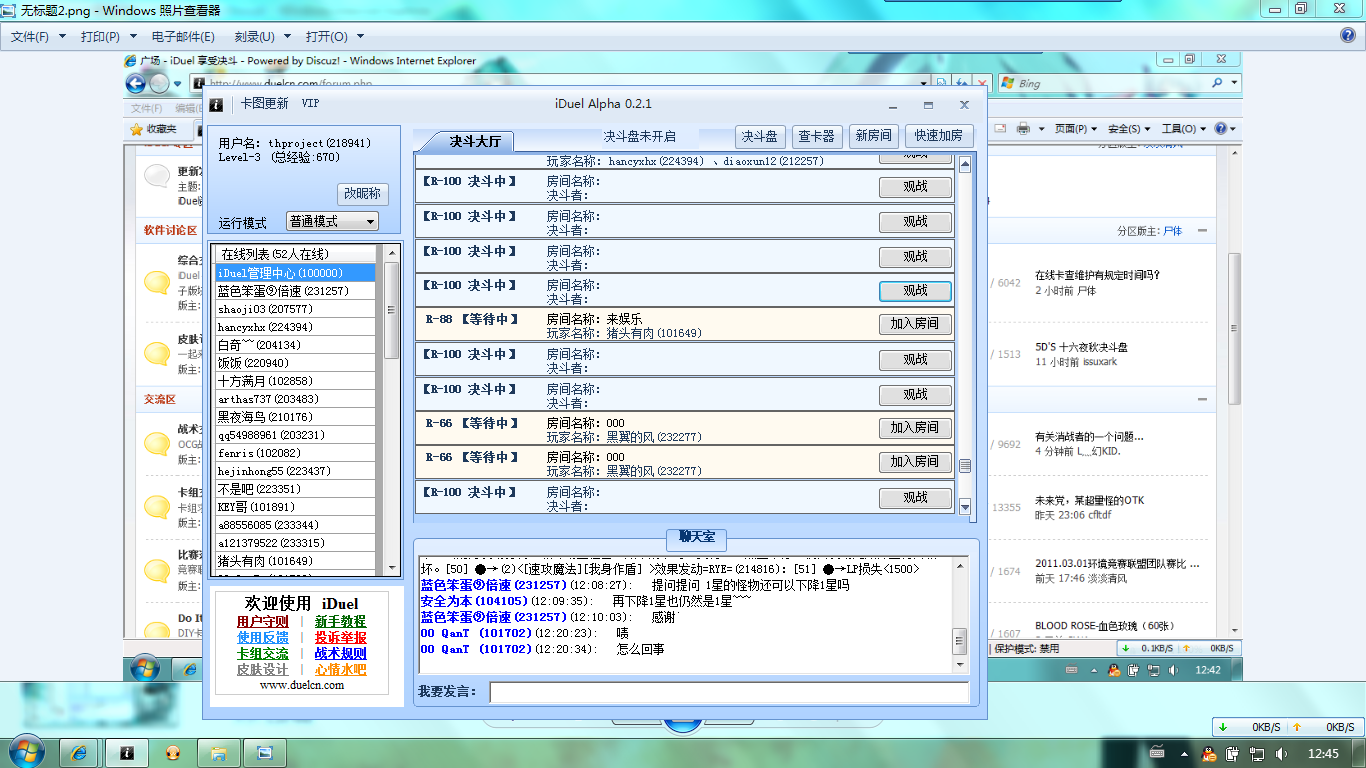Select user 蓝色笨蛋⑨倍速 in online list

tap(295, 291)
